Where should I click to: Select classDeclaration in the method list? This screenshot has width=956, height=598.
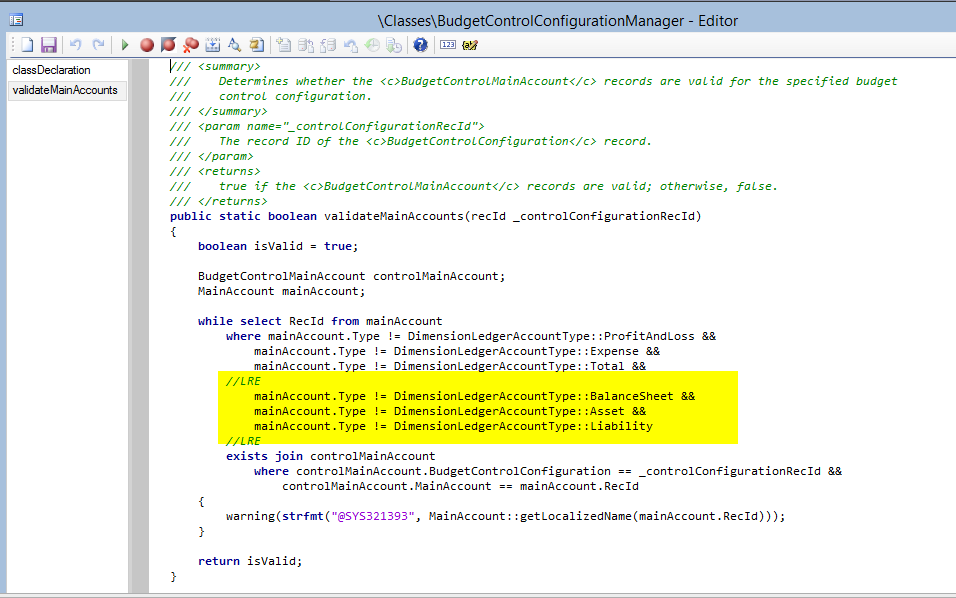(51, 70)
